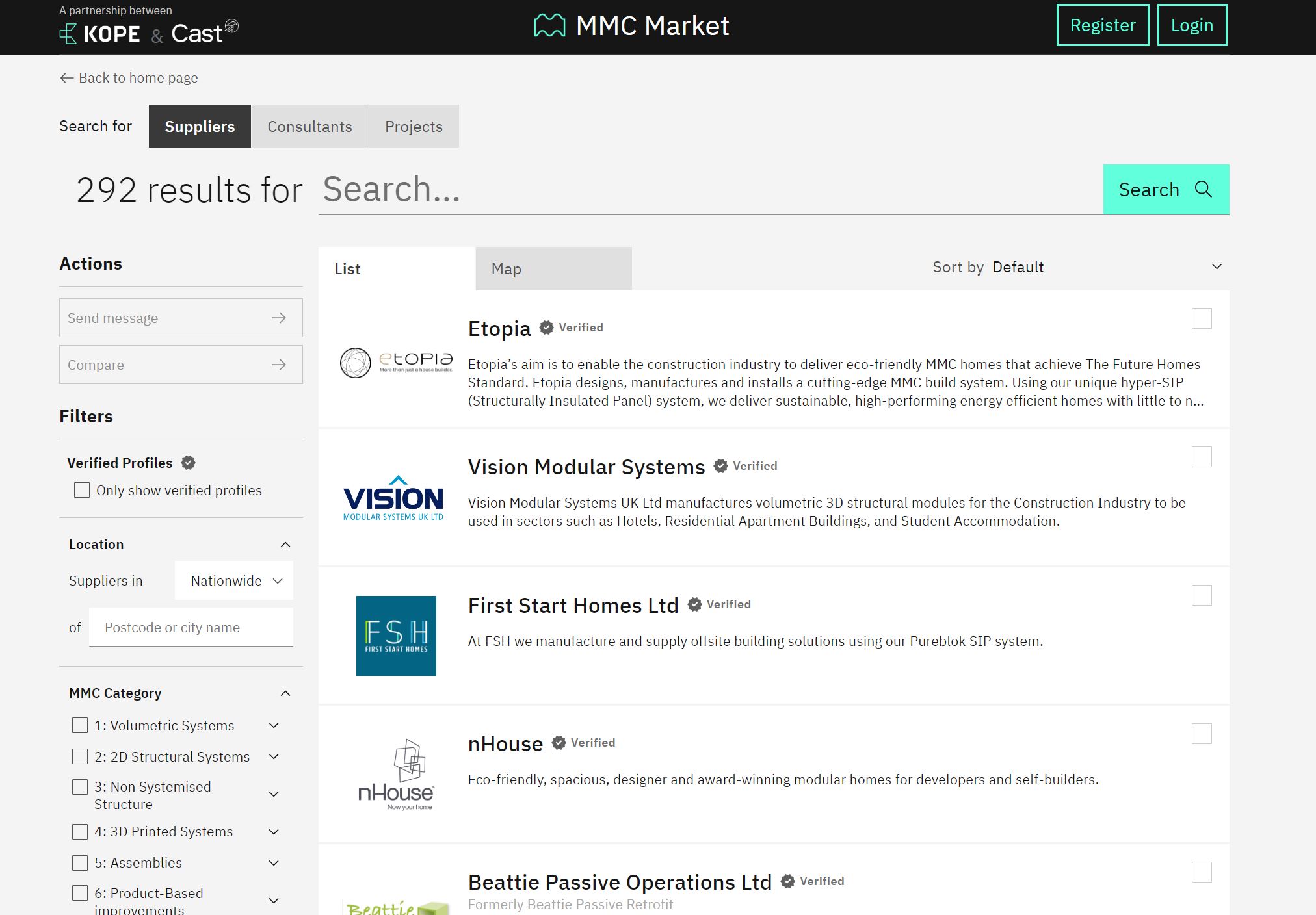Select the checkbox next to Vision Modular Systems
This screenshot has width=1316, height=915.
pos(1202,457)
